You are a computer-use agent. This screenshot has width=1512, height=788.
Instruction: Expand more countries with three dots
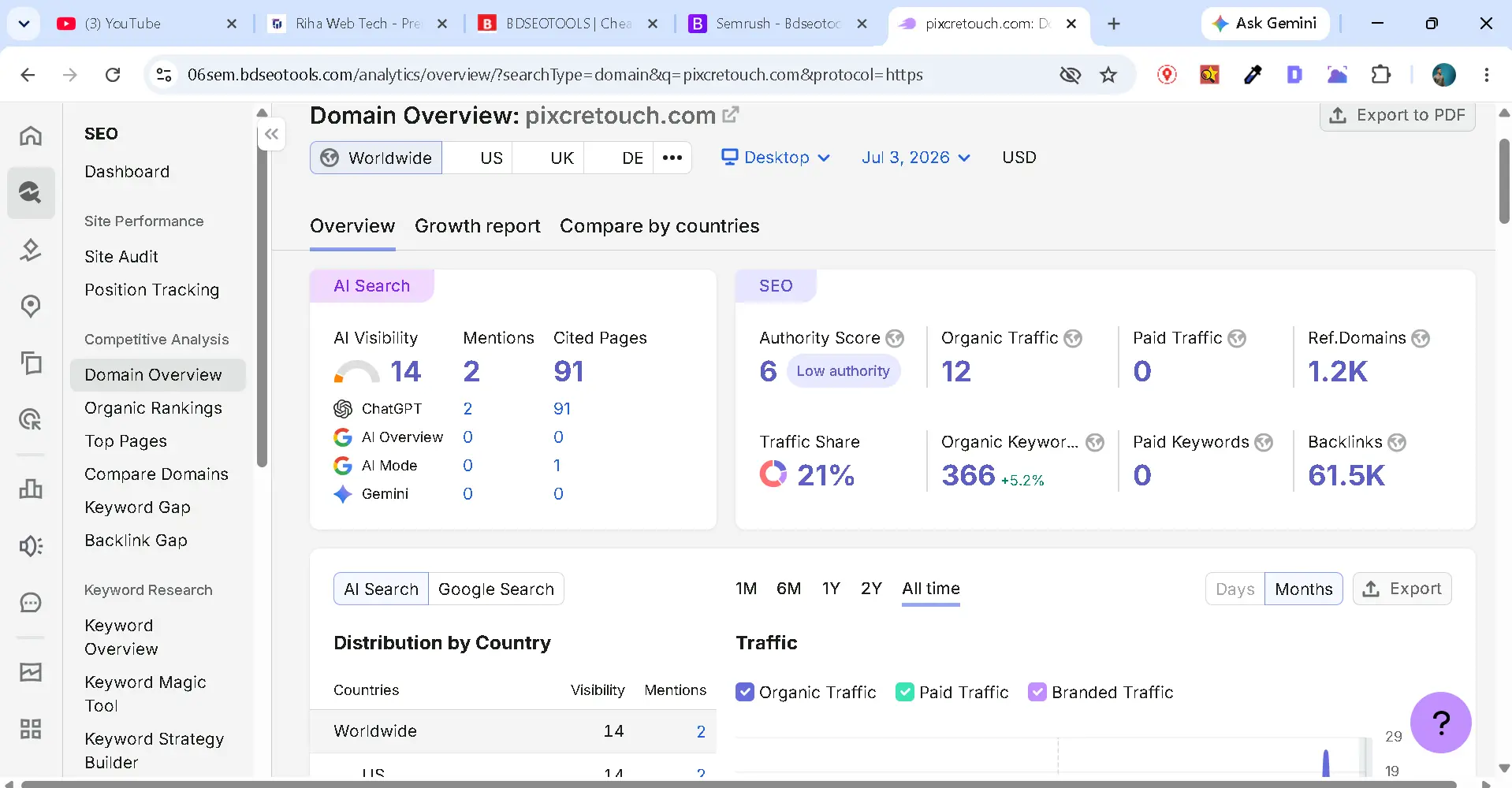672,158
